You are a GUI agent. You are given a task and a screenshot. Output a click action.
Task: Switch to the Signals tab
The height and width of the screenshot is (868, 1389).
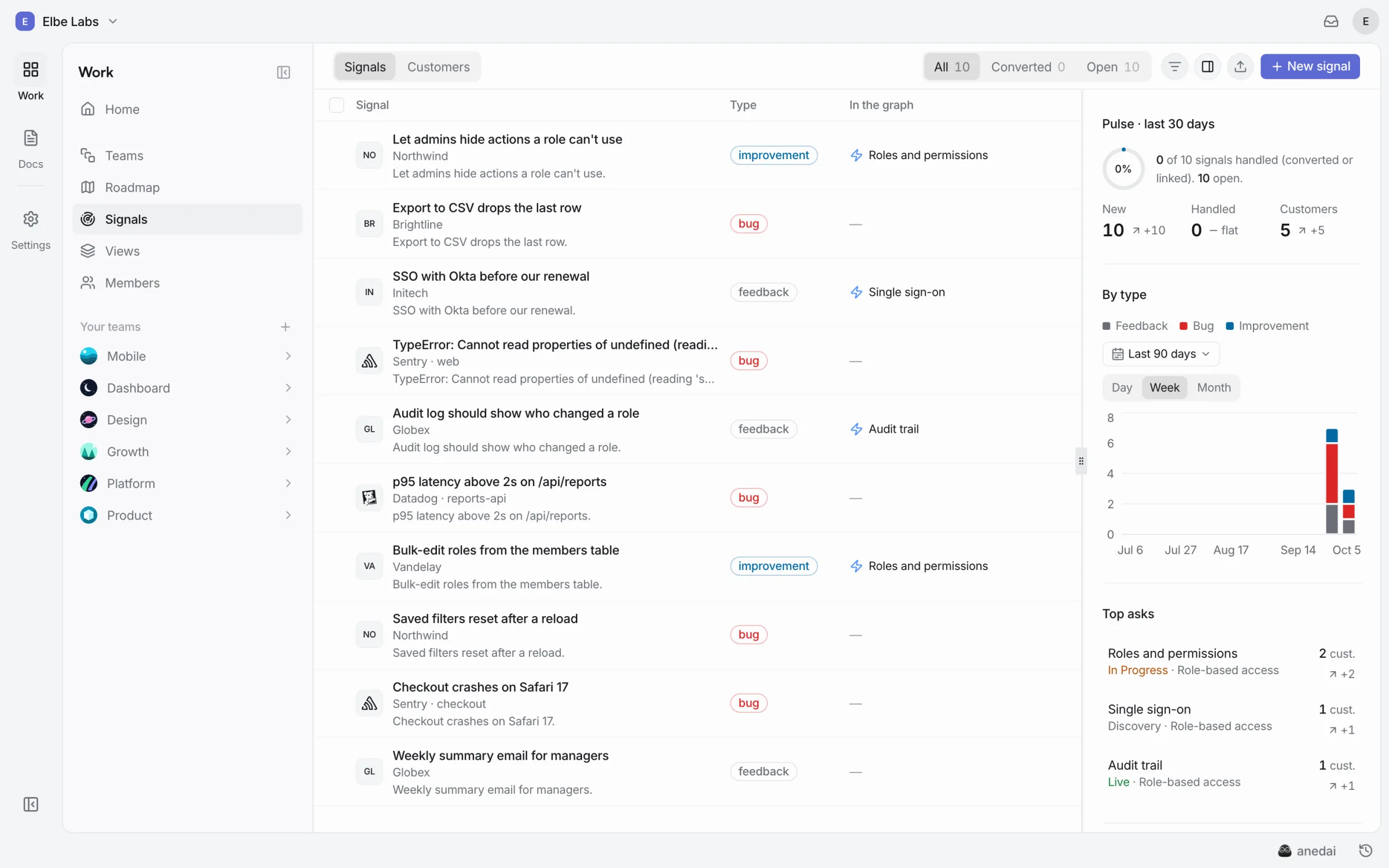point(365,67)
